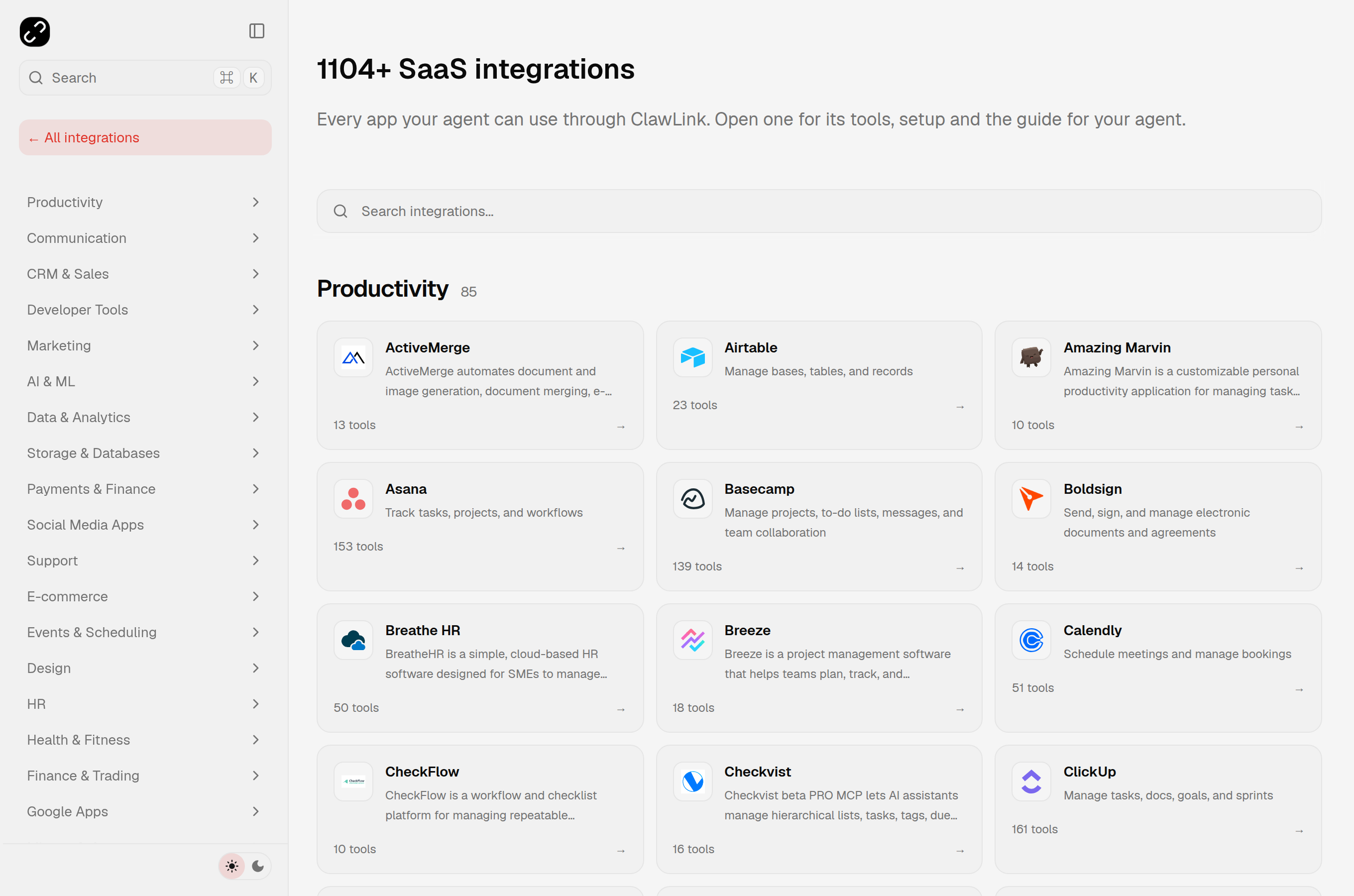Open the Health & Fitness category
1354x896 pixels.
click(144, 740)
